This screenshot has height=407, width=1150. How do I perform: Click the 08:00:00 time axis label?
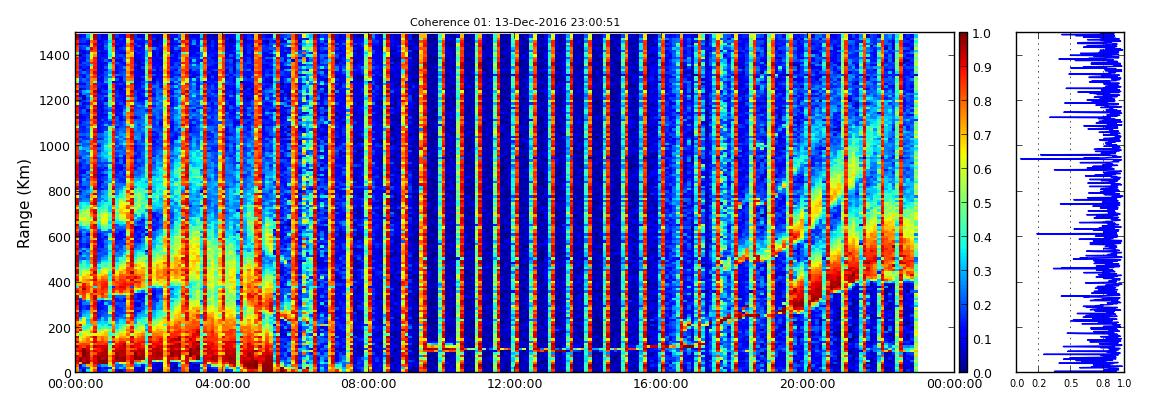pyautogui.click(x=367, y=384)
